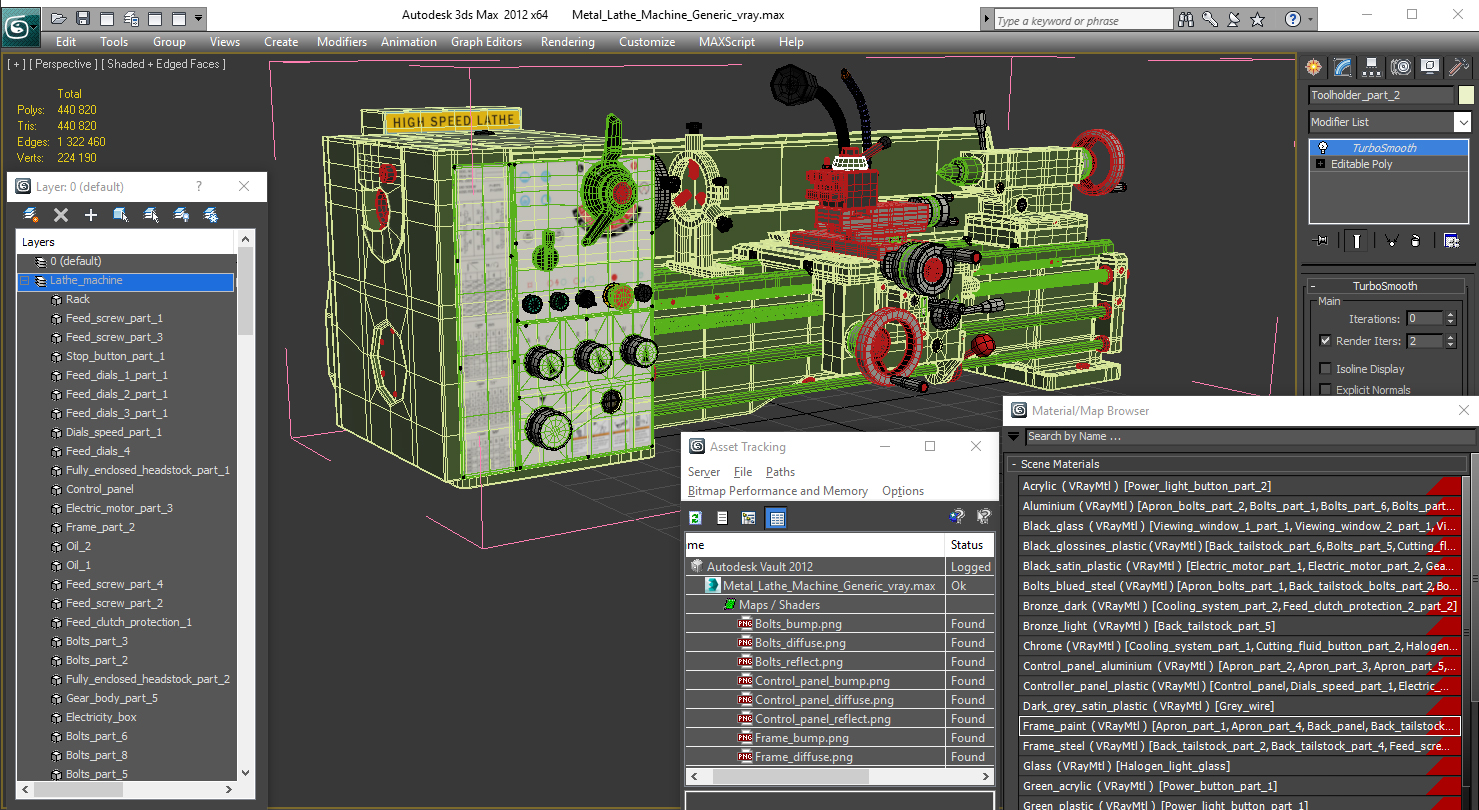Click the Status column header in Asset Tracking
Screen dimensions: 1479x810
[x=969, y=545]
